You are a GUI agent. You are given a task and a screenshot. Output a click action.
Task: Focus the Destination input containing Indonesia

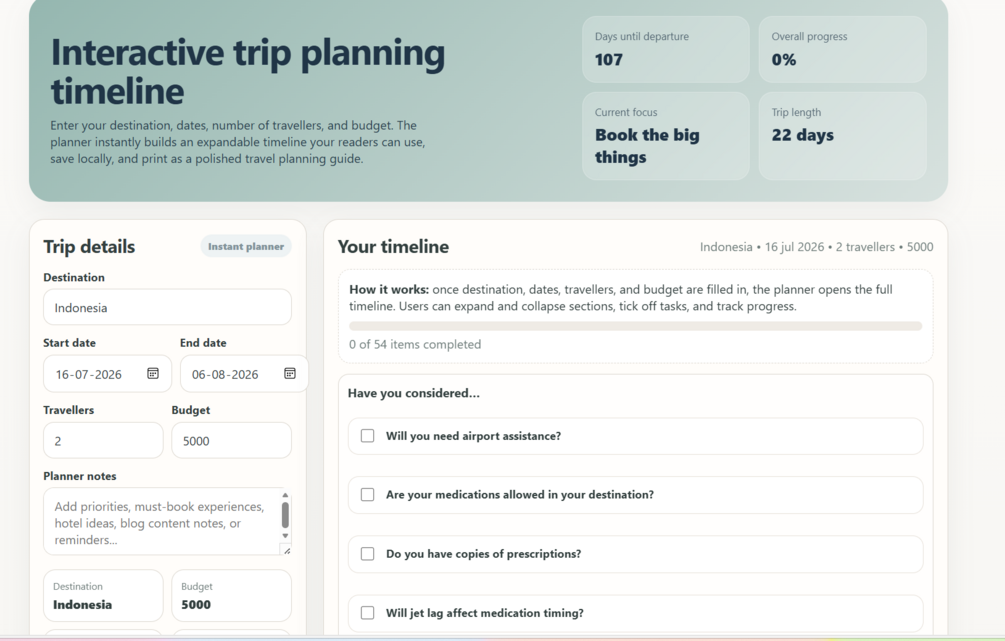pos(167,308)
